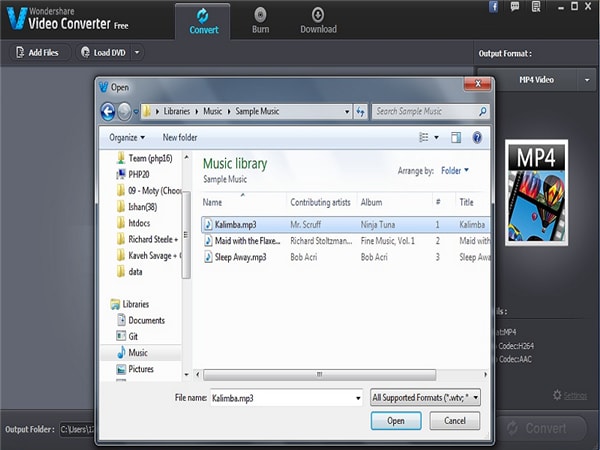Open the All Supported Formats filter dropdown
The image size is (600, 450).
pos(425,398)
